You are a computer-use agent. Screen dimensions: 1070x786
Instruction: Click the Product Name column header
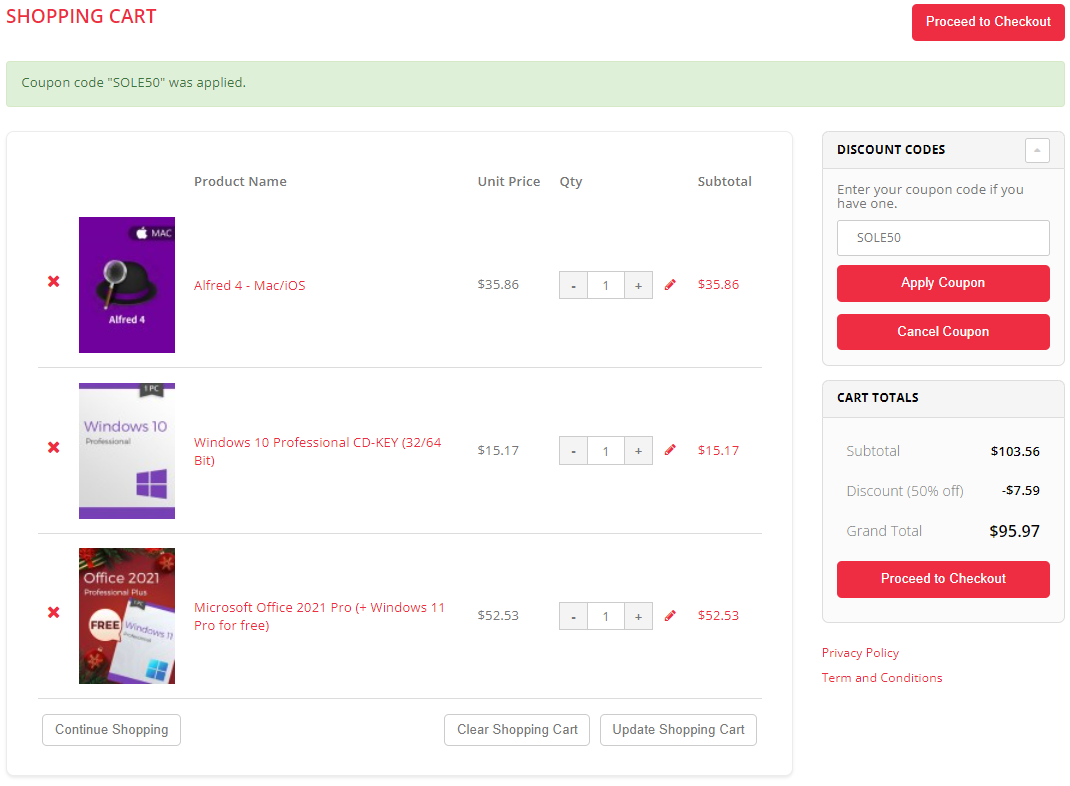[x=240, y=181]
